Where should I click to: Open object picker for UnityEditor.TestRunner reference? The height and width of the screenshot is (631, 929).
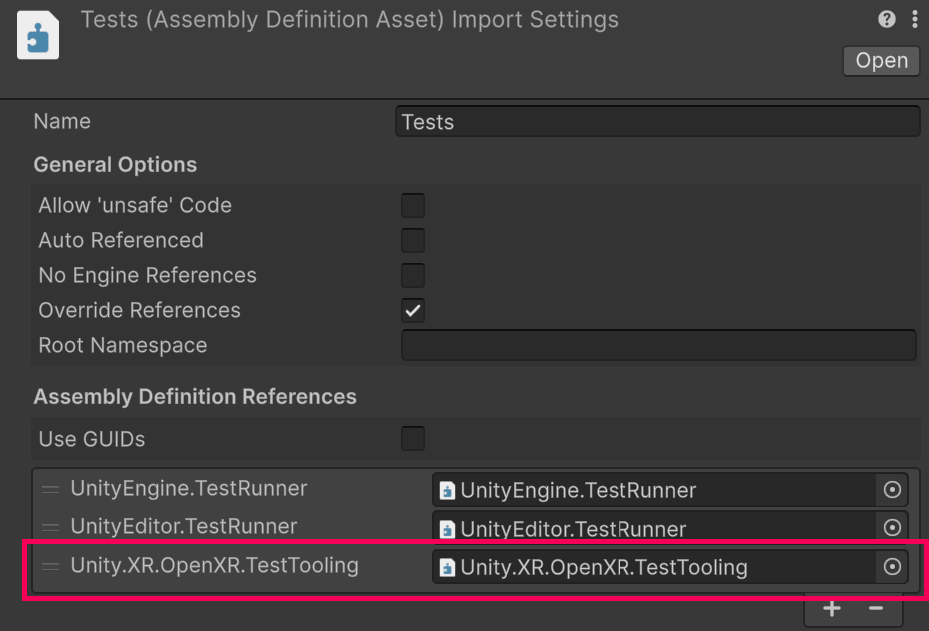pyautogui.click(x=893, y=527)
